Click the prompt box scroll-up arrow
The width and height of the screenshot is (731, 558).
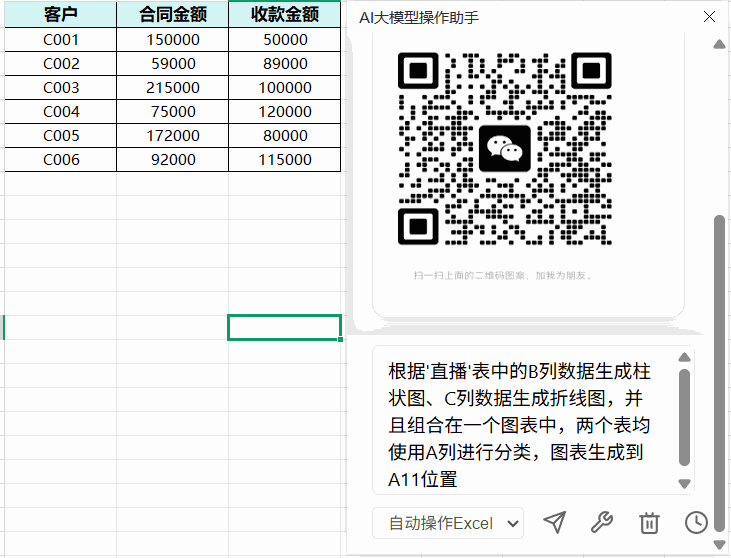click(684, 358)
